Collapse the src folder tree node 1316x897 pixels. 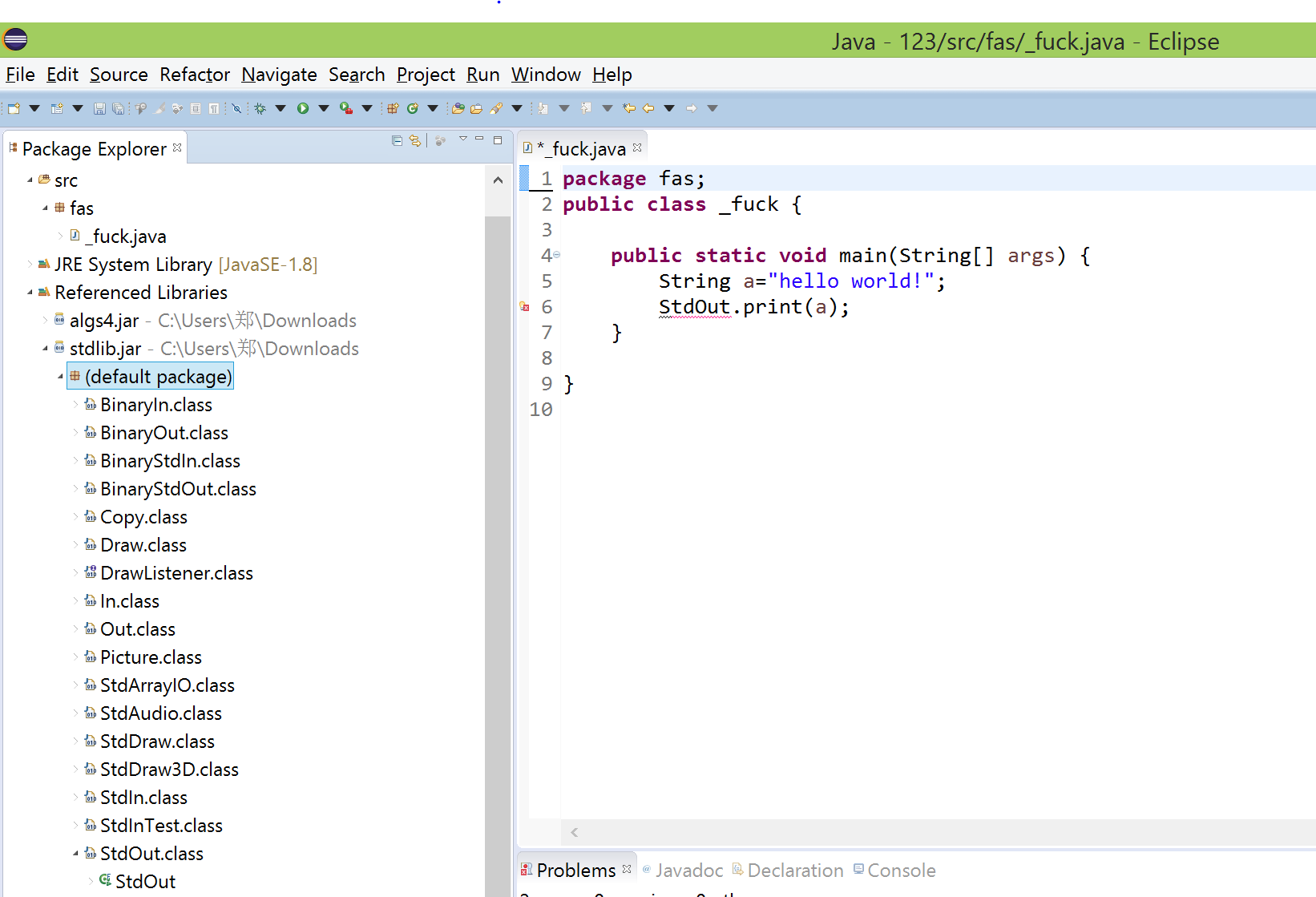(x=30, y=180)
